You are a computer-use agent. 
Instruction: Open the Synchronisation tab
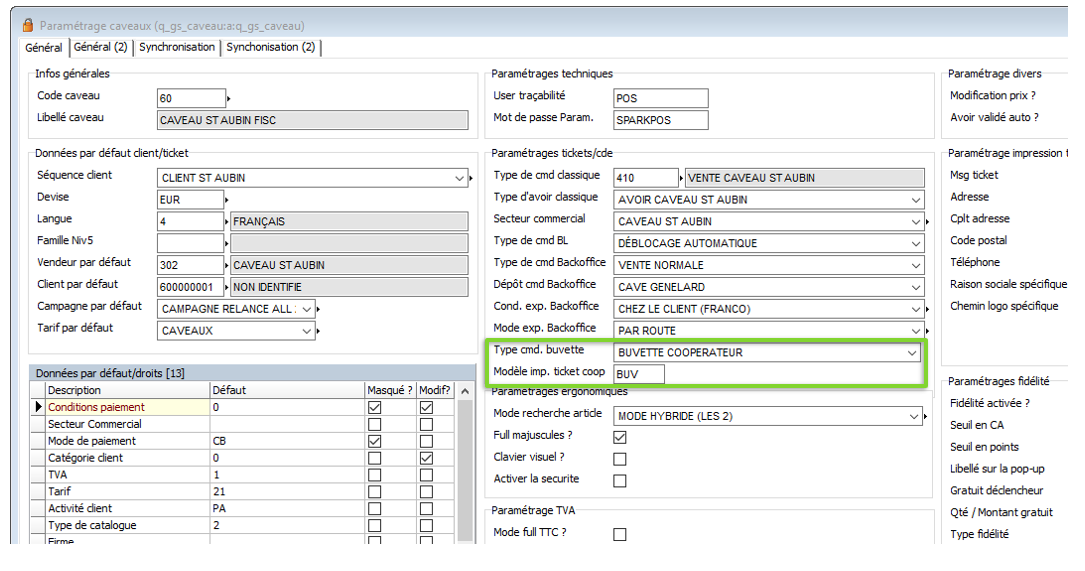pos(177,47)
